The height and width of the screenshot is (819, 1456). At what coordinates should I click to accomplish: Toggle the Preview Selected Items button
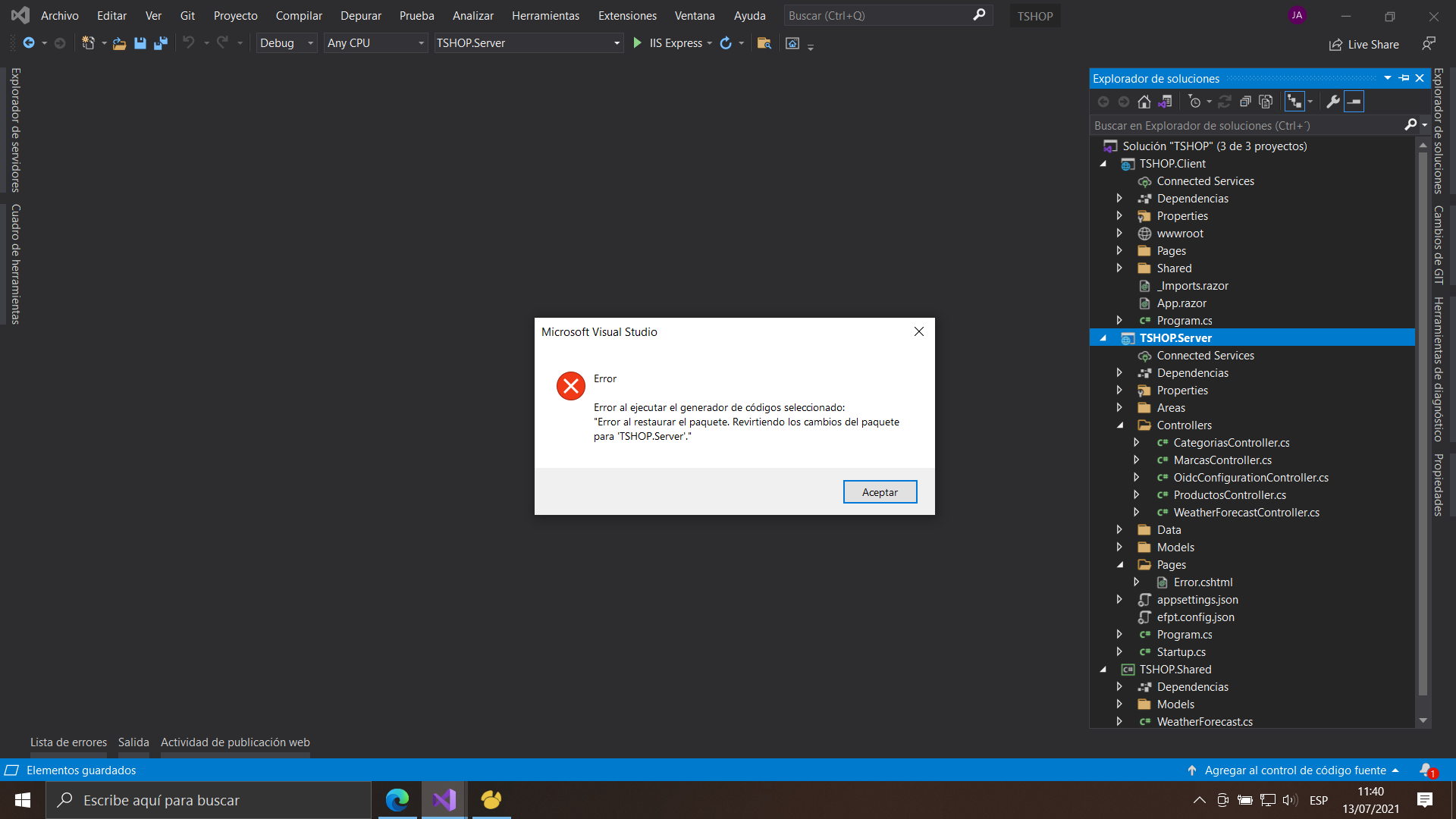point(1354,102)
